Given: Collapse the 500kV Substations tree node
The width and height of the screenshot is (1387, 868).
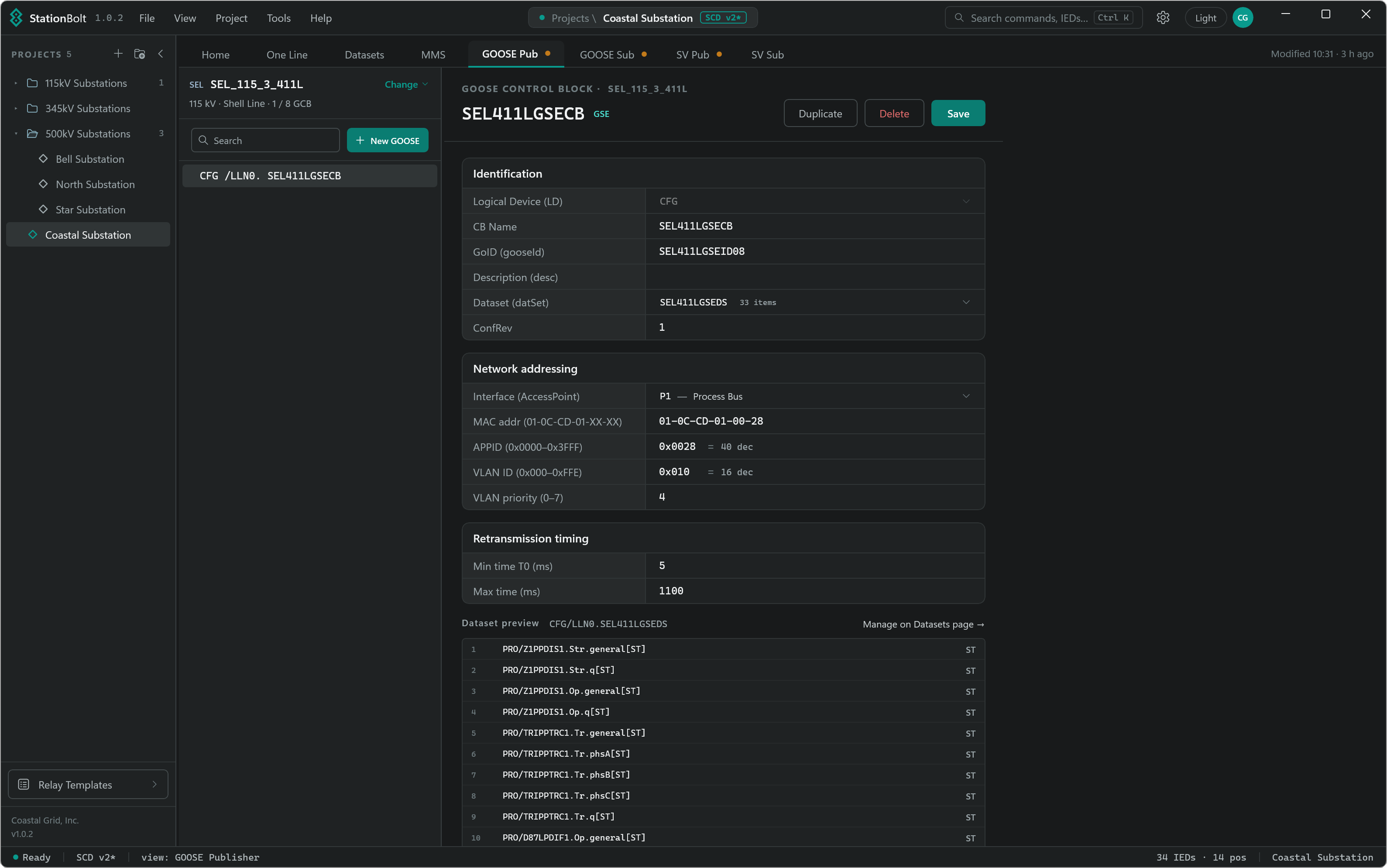Looking at the screenshot, I should (x=16, y=134).
